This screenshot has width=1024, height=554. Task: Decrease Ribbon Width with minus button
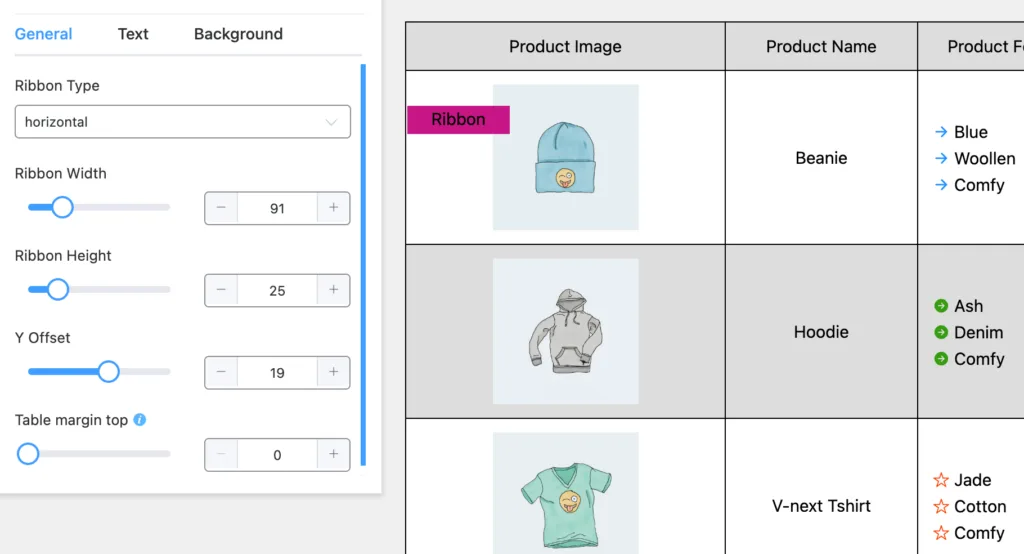pyautogui.click(x=221, y=208)
